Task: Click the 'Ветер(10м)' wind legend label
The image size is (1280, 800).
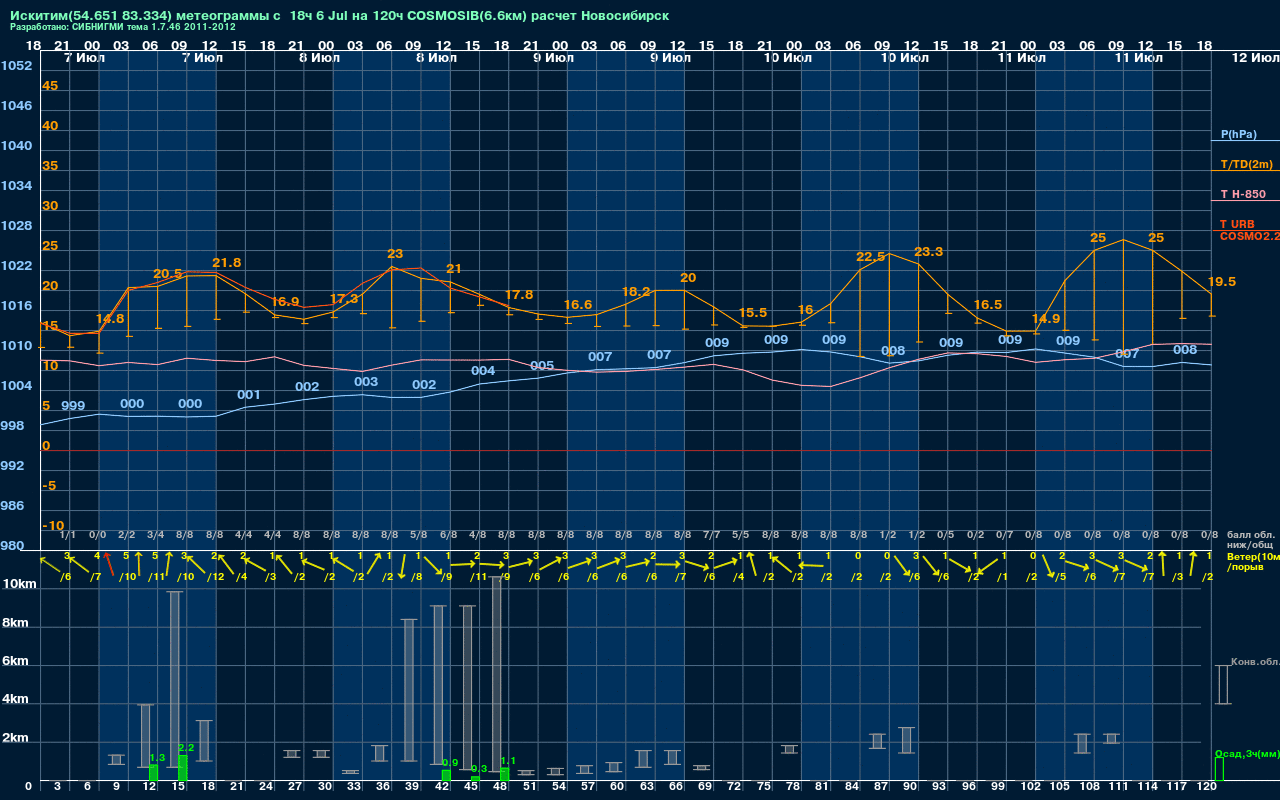Action: (1253, 556)
